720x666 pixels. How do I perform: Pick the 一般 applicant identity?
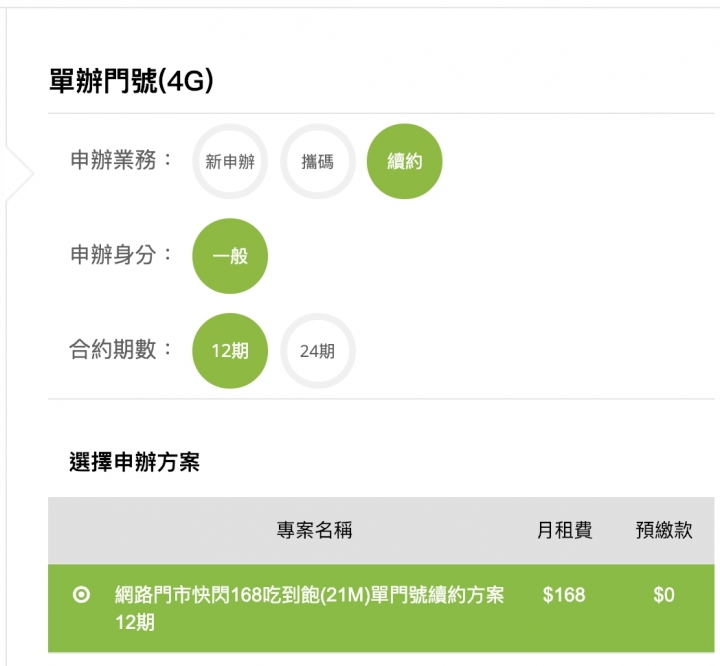230,256
